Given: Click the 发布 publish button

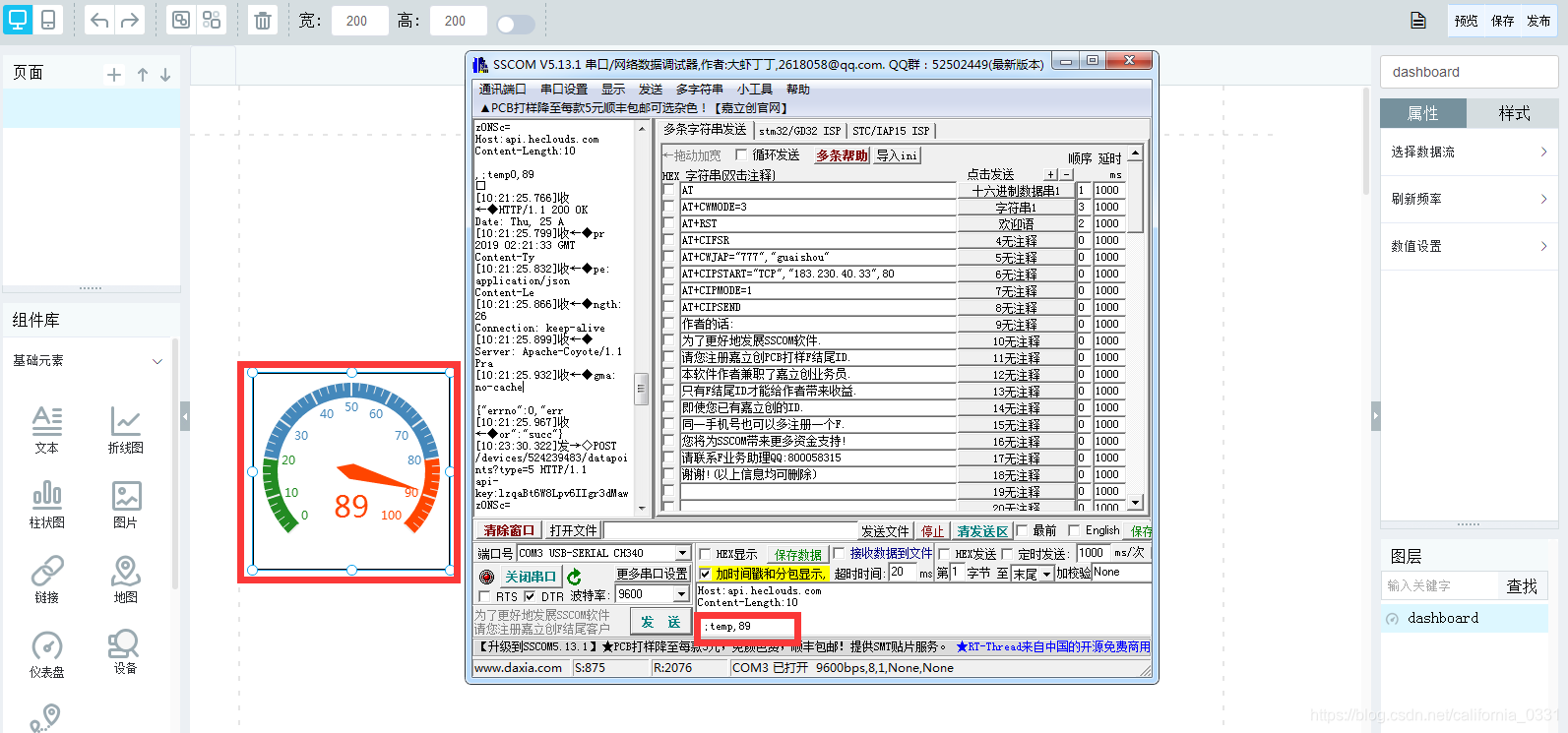Looking at the screenshot, I should pos(1538,21).
